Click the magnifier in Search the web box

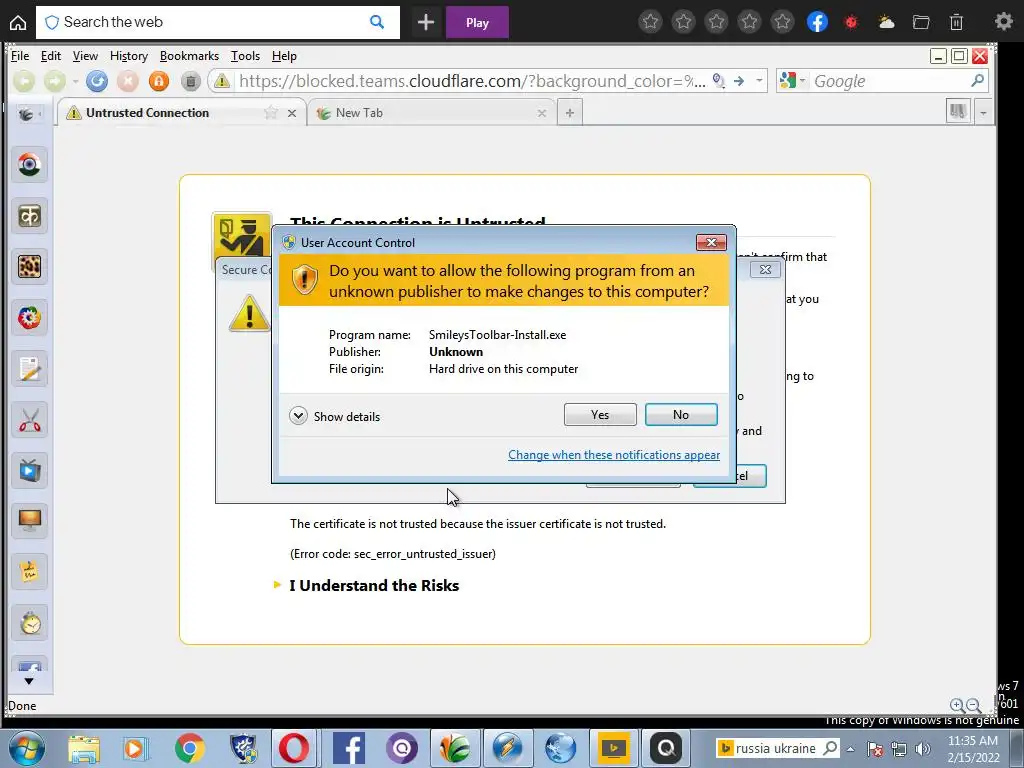pos(377,22)
